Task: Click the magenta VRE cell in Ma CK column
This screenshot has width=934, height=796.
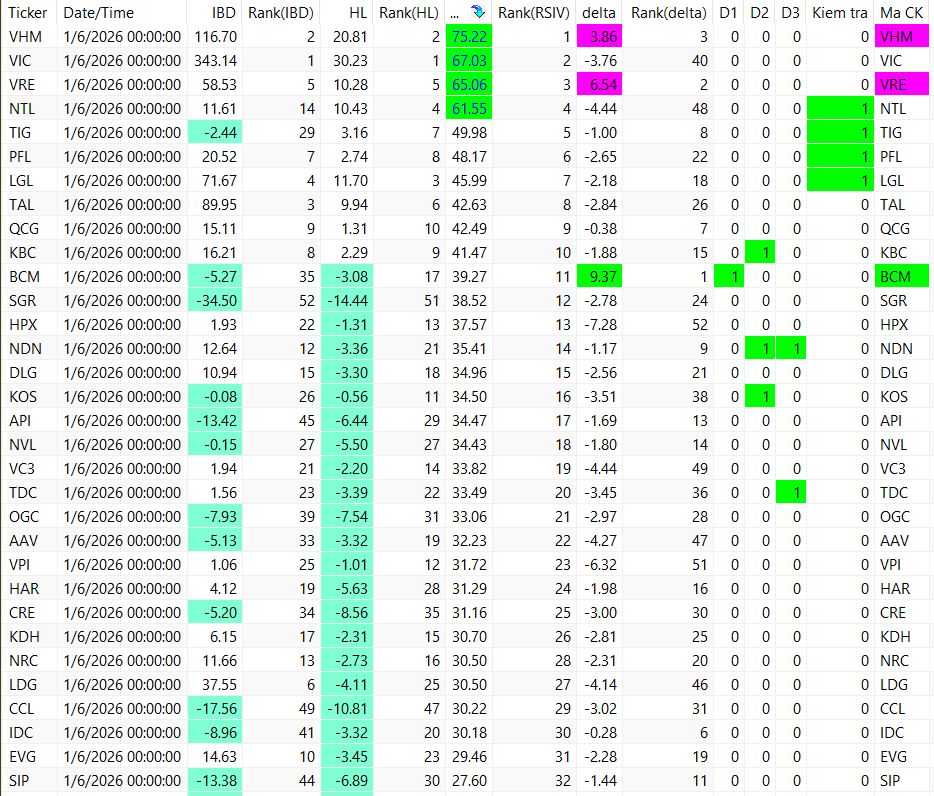Action: pyautogui.click(x=902, y=85)
